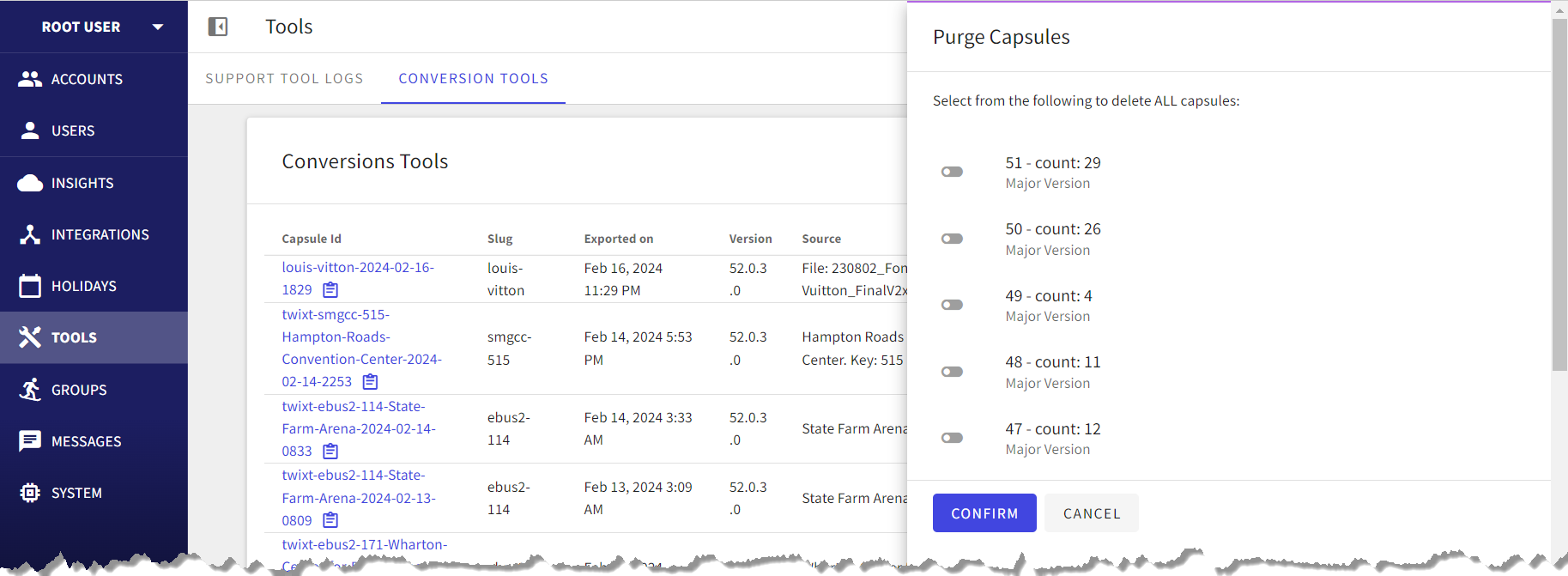This screenshot has width=1568, height=576.
Task: Click the 'Feb 14, 2024 5:53 PM' cell
Action: 639,349
